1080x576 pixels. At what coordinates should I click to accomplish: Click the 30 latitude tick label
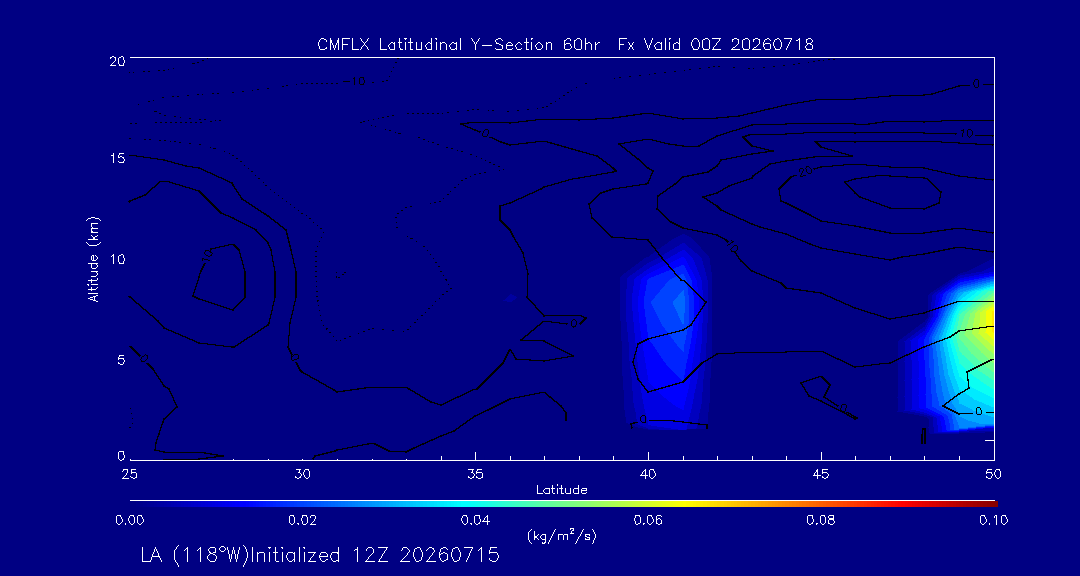pos(302,474)
